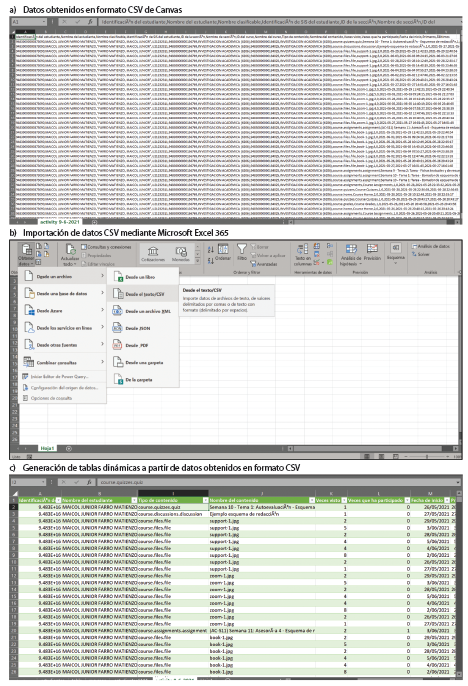Expand Desde una base de datos submenu
Viewport: 468px width, 686px height.
pos(64,294)
